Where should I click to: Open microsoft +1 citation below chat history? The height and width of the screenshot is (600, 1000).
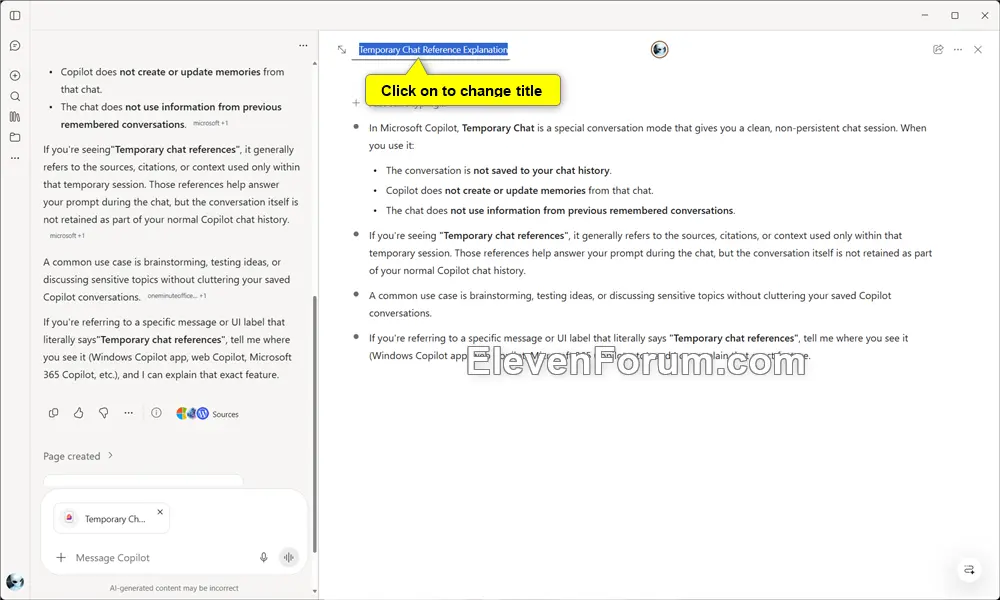pos(68,235)
